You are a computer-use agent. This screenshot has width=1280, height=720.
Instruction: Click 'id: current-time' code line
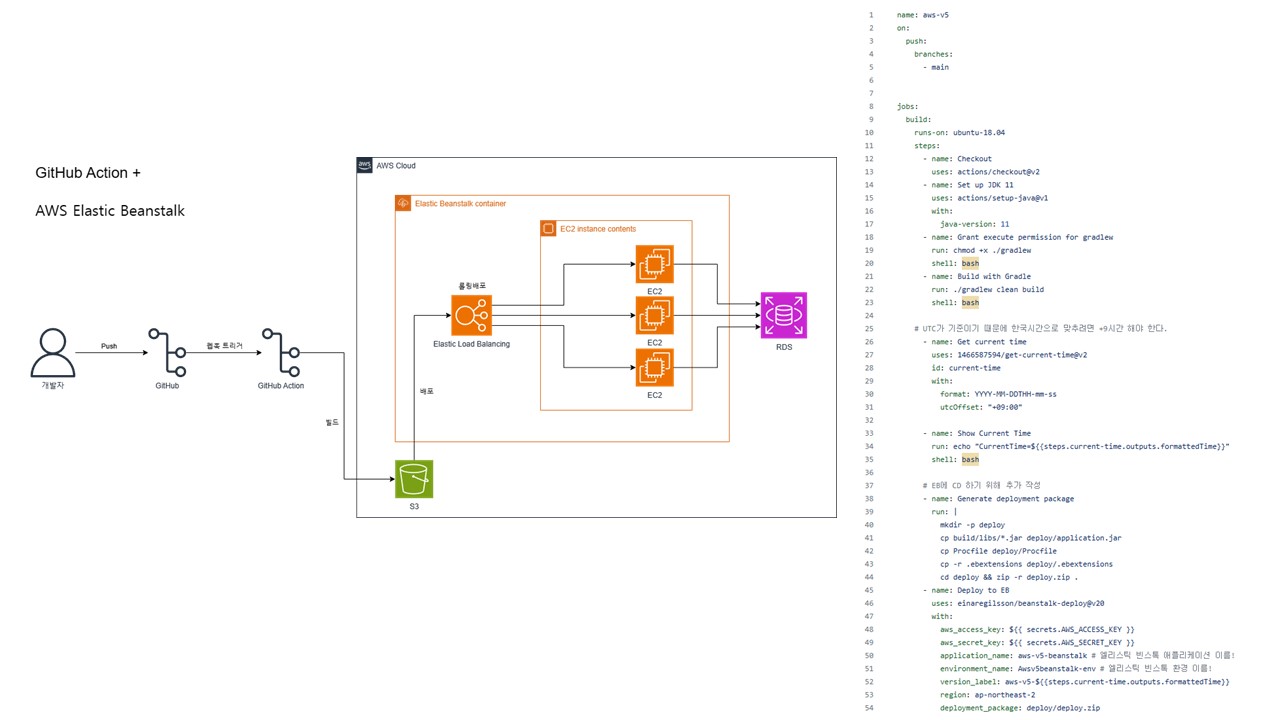[966, 367]
